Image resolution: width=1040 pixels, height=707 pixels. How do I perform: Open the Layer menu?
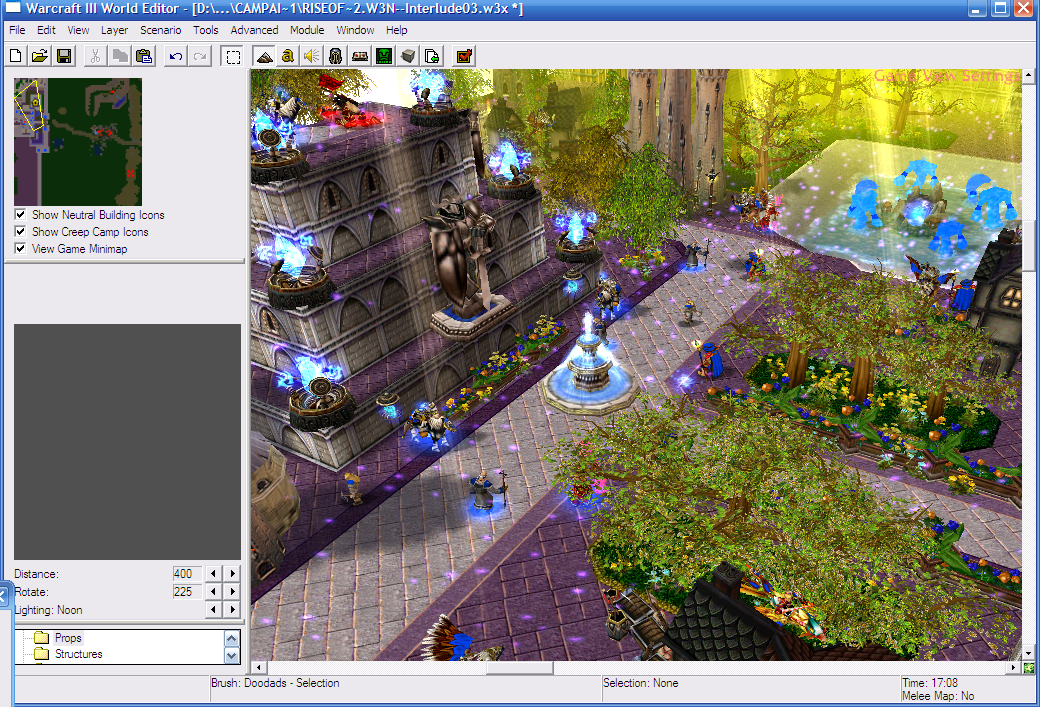tap(115, 30)
